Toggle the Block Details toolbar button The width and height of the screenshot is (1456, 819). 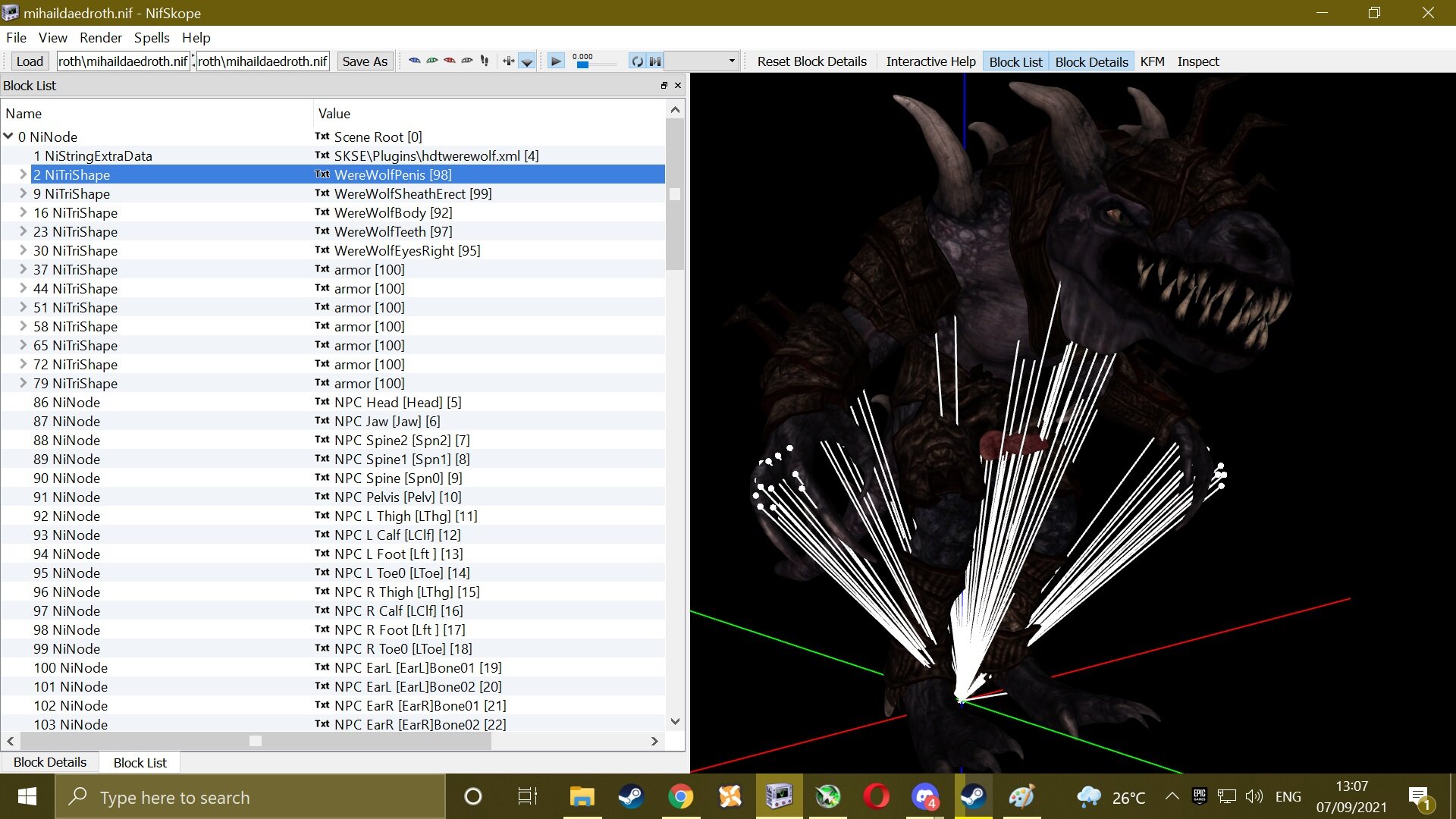1092,61
